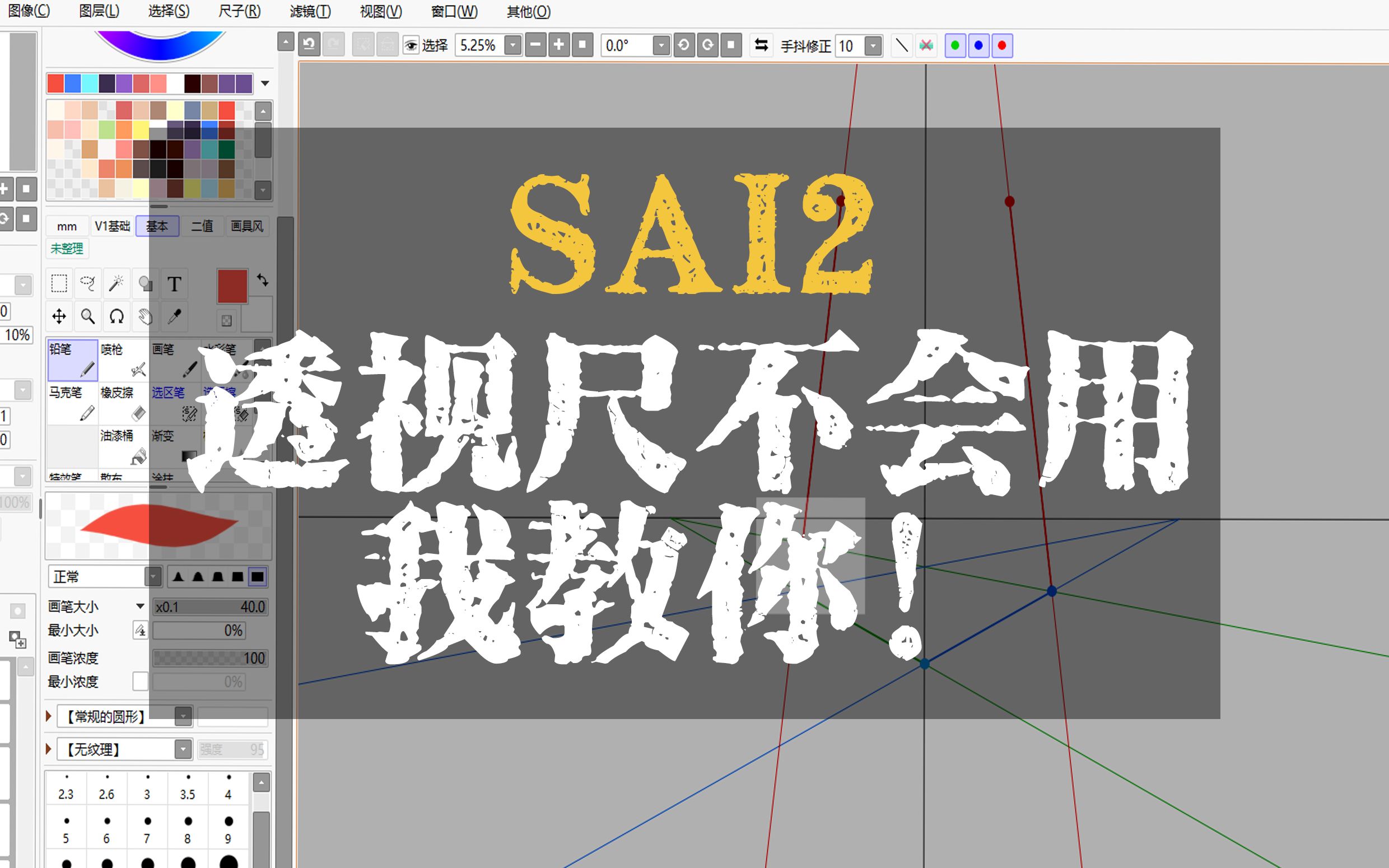
Task: Adjust the 画笔大小 40.0 slider
Action: [210, 607]
